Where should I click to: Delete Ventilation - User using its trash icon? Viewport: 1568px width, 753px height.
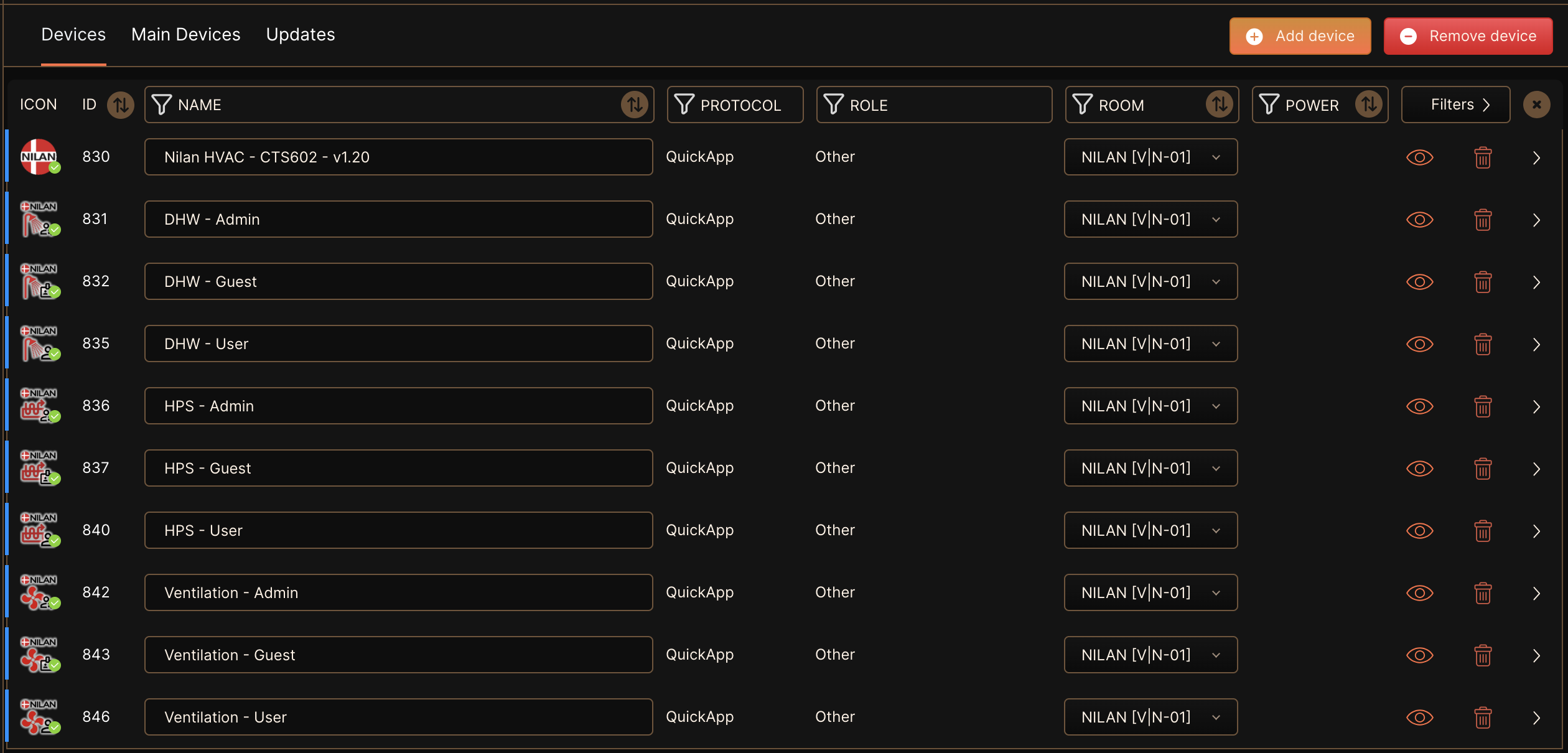click(x=1483, y=718)
